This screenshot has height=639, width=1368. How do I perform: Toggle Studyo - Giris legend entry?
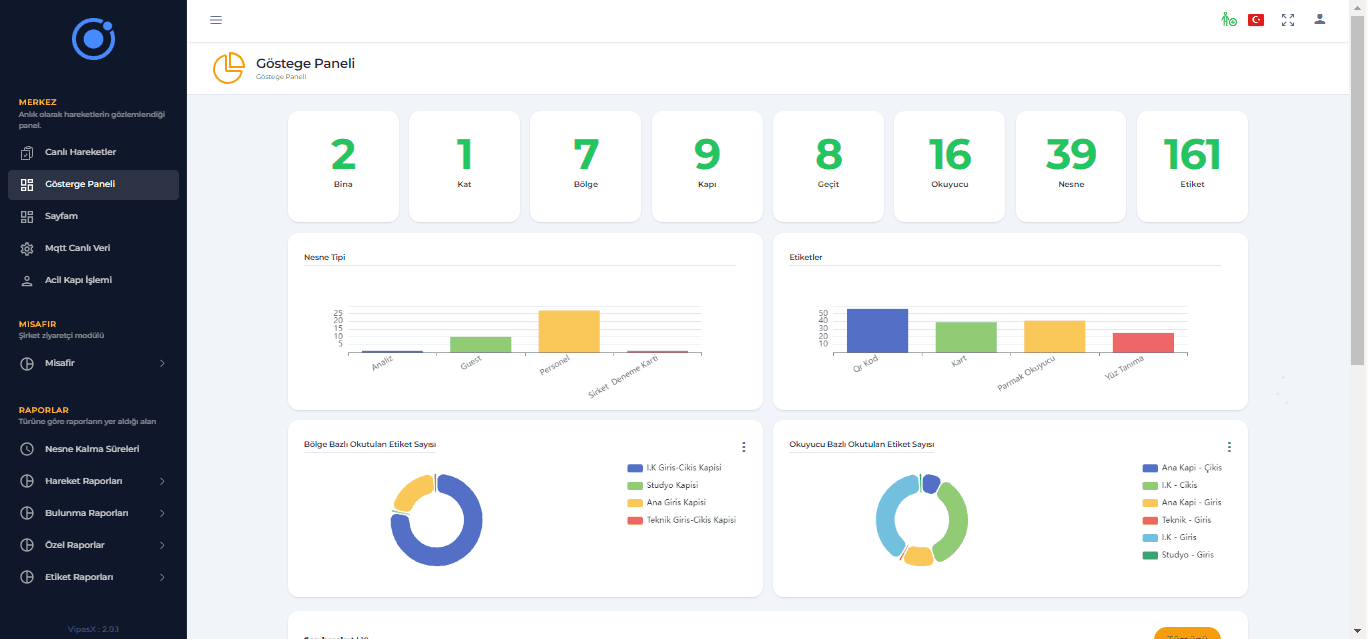click(1178, 555)
